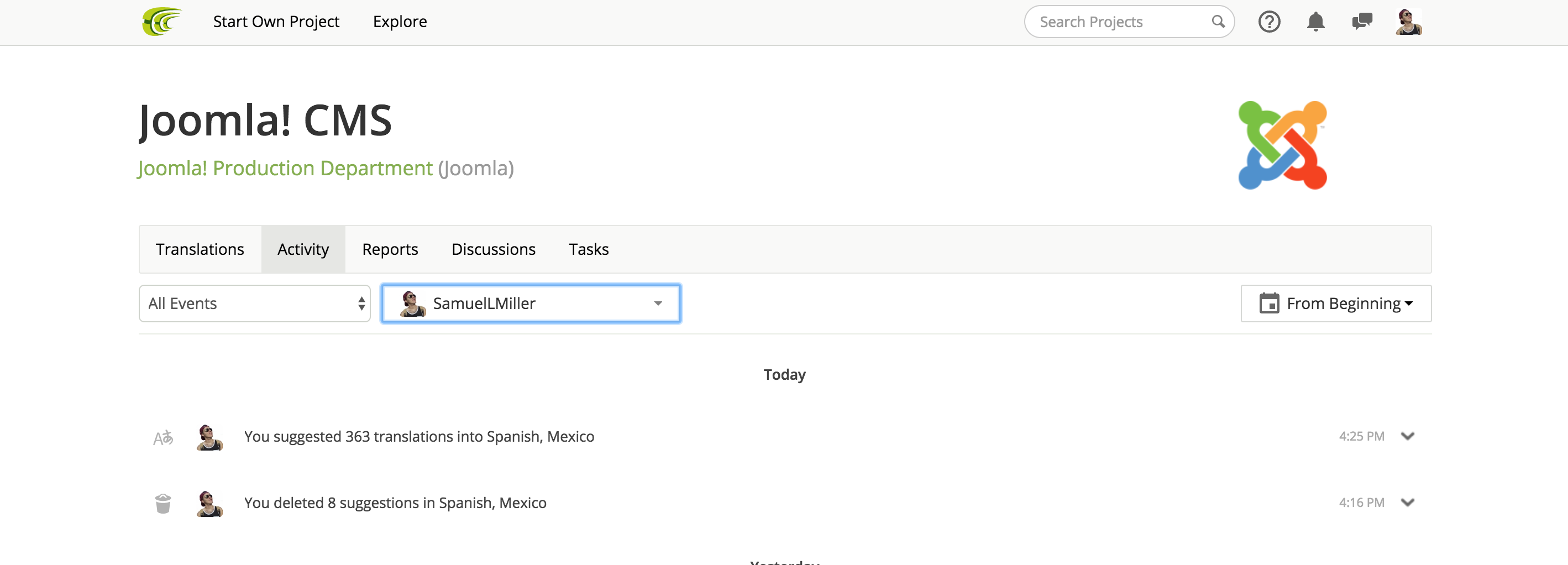Open the From Beginning date dropdown
Image resolution: width=1568 pixels, height=565 pixels.
[1335, 303]
